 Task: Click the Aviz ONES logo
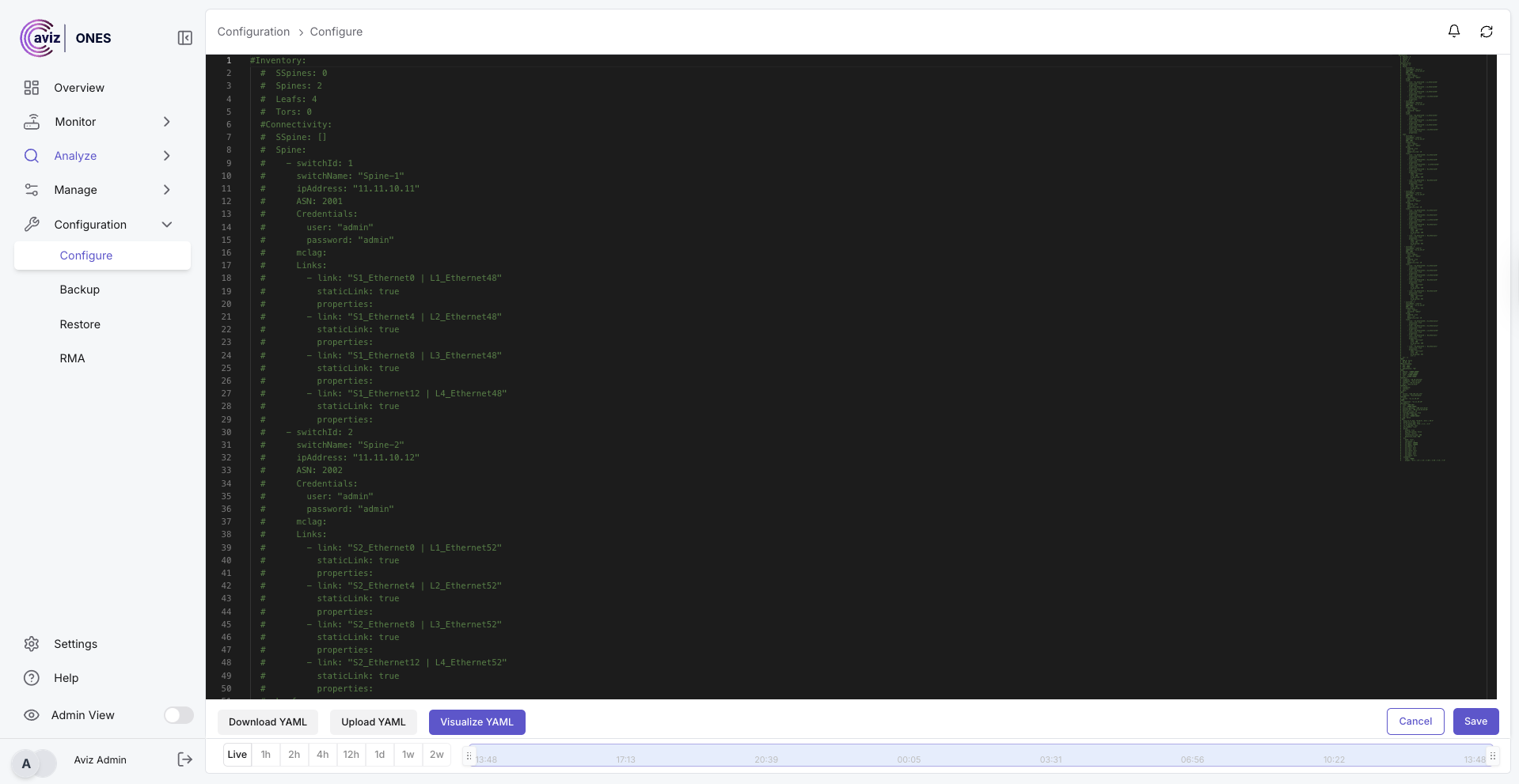[x=66, y=38]
